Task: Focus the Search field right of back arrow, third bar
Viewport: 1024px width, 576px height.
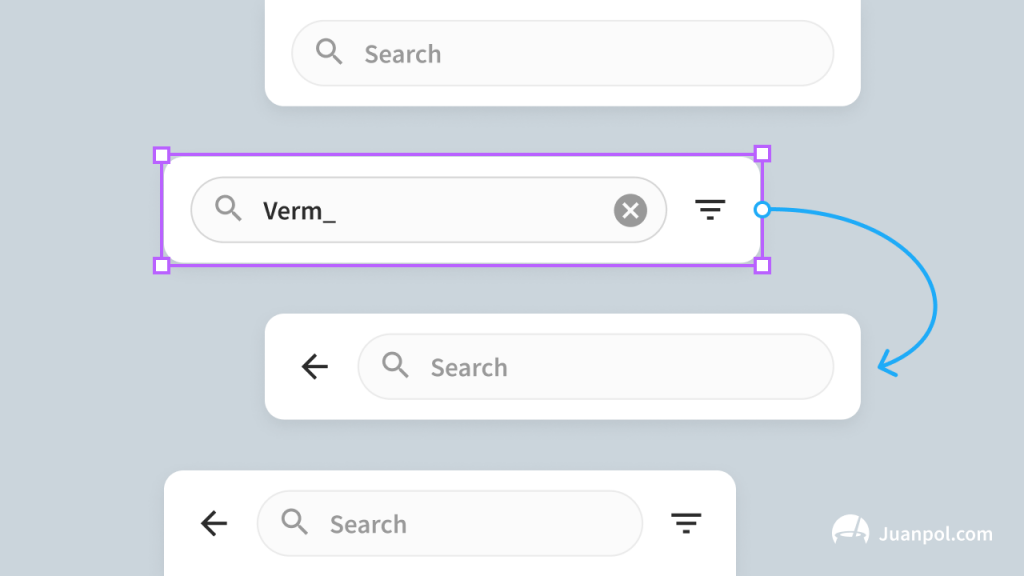Action: click(596, 366)
